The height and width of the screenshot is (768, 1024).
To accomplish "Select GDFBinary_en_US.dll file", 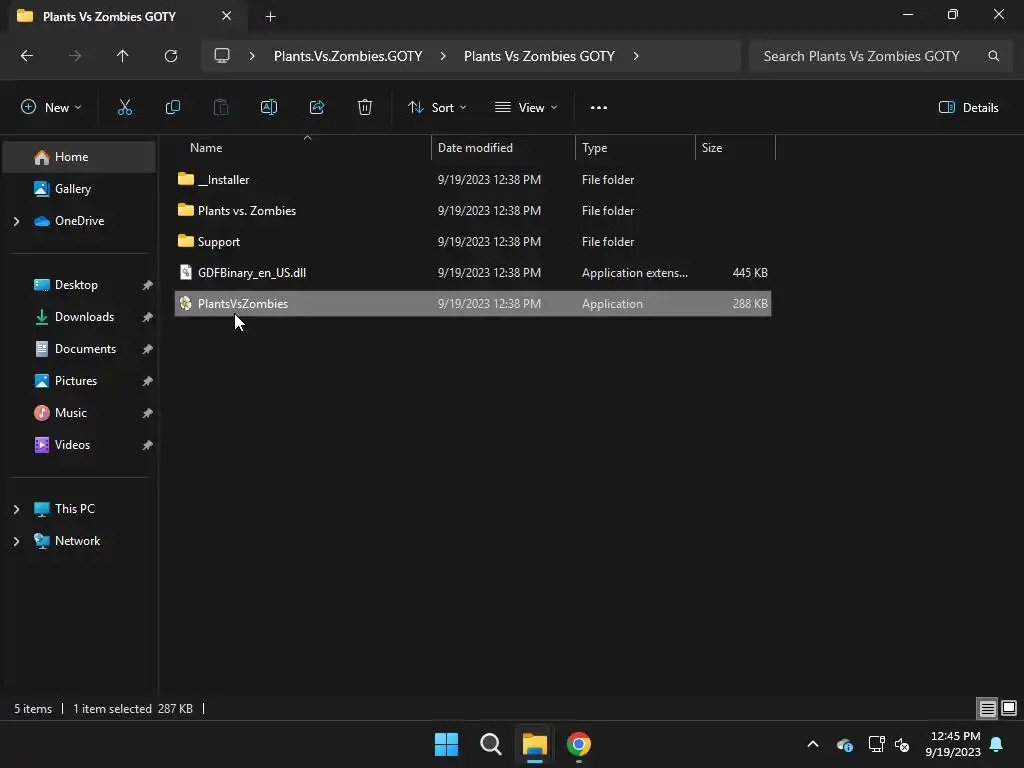I will pos(473,272).
